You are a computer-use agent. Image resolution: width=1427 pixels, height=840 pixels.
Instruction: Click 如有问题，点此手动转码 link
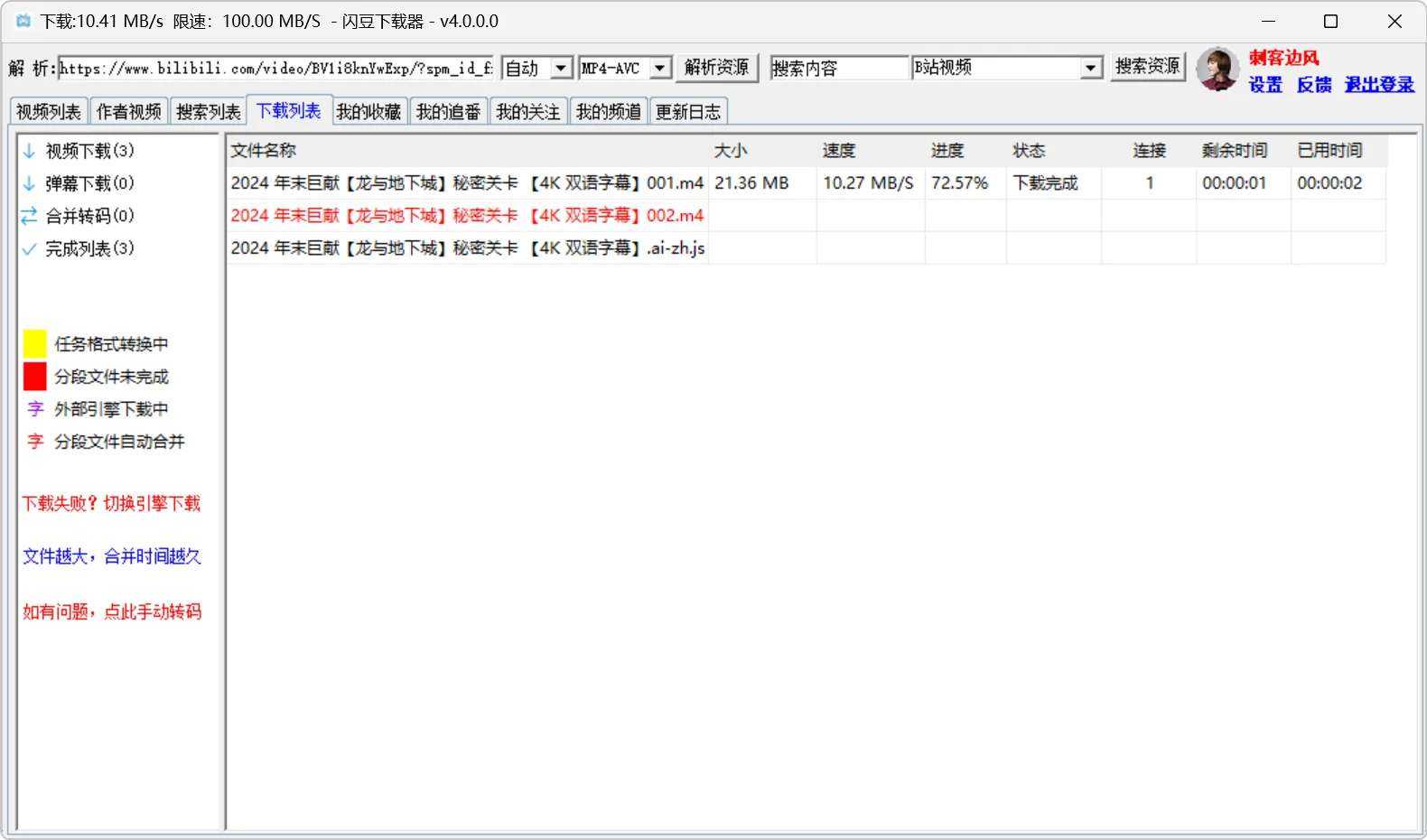point(112,611)
